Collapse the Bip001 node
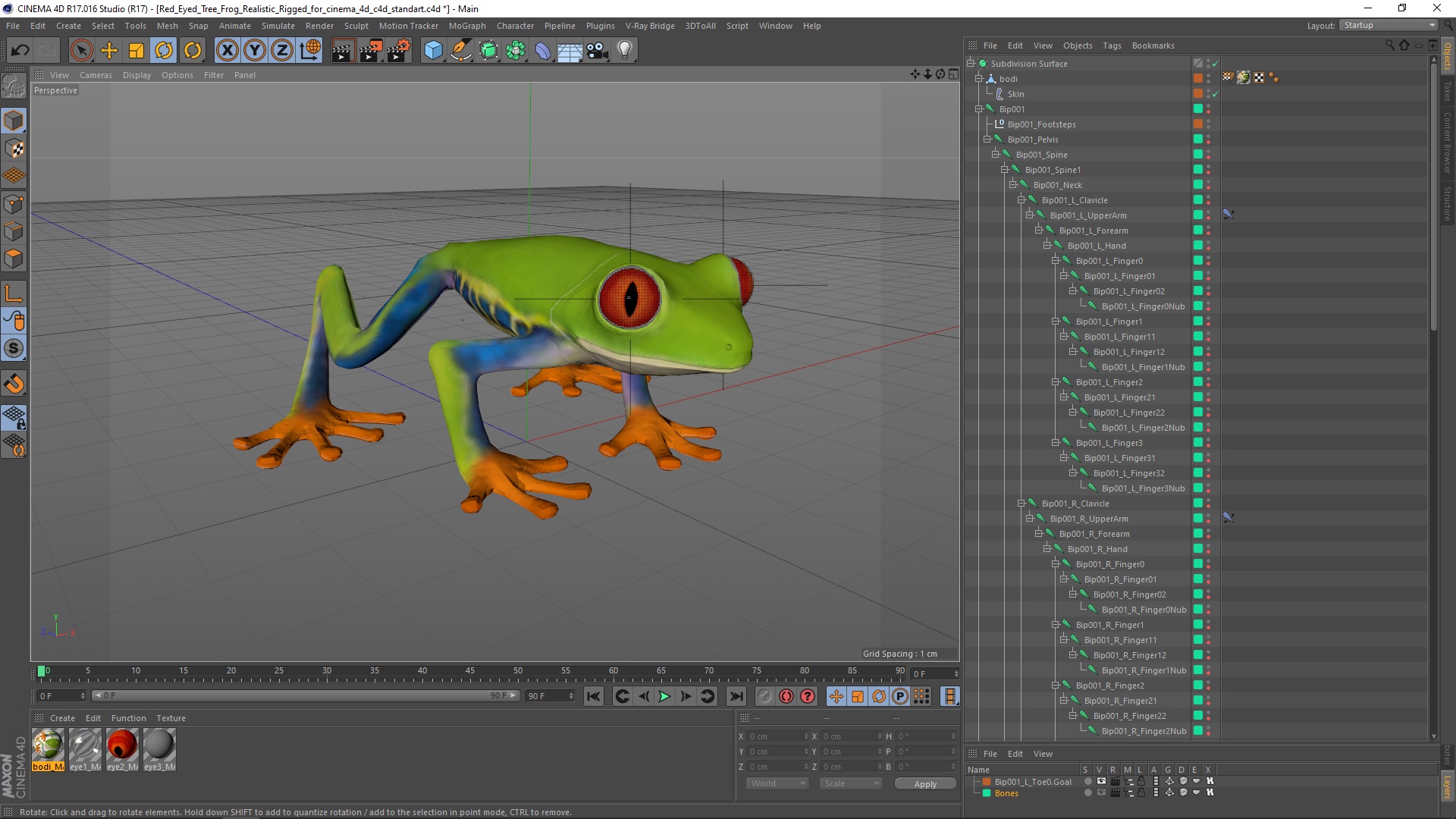This screenshot has width=1456, height=819. [979, 109]
